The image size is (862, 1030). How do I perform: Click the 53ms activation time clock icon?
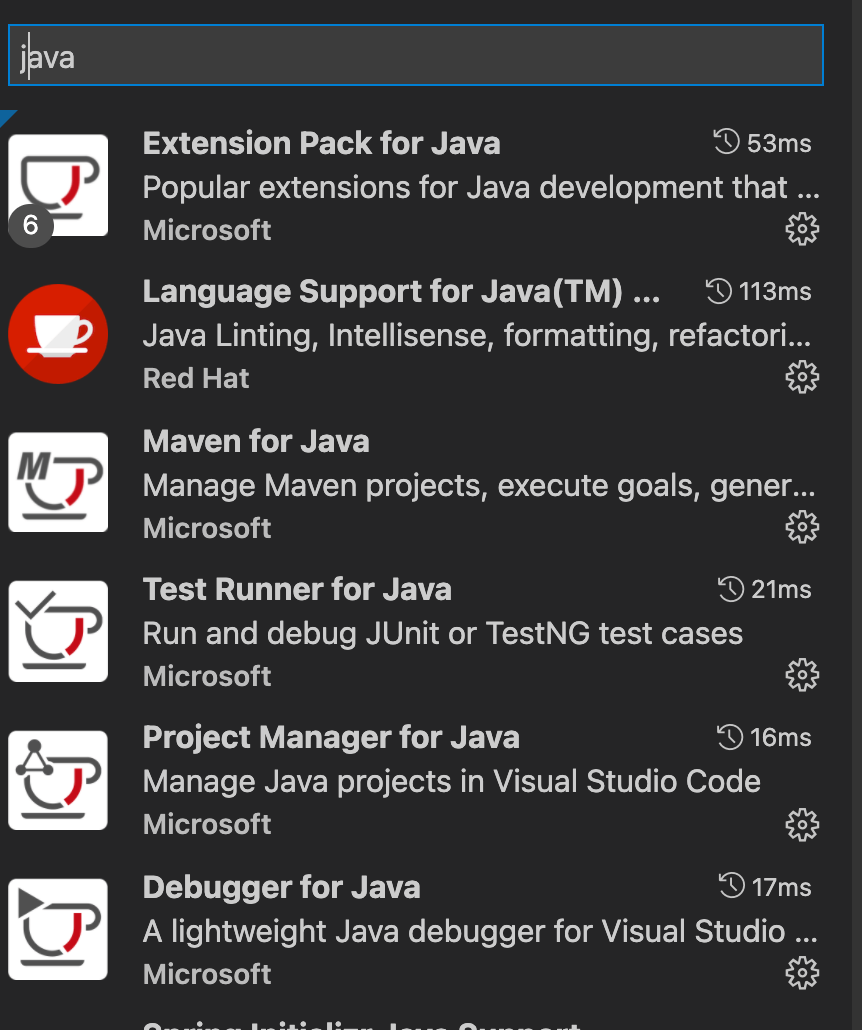727,142
